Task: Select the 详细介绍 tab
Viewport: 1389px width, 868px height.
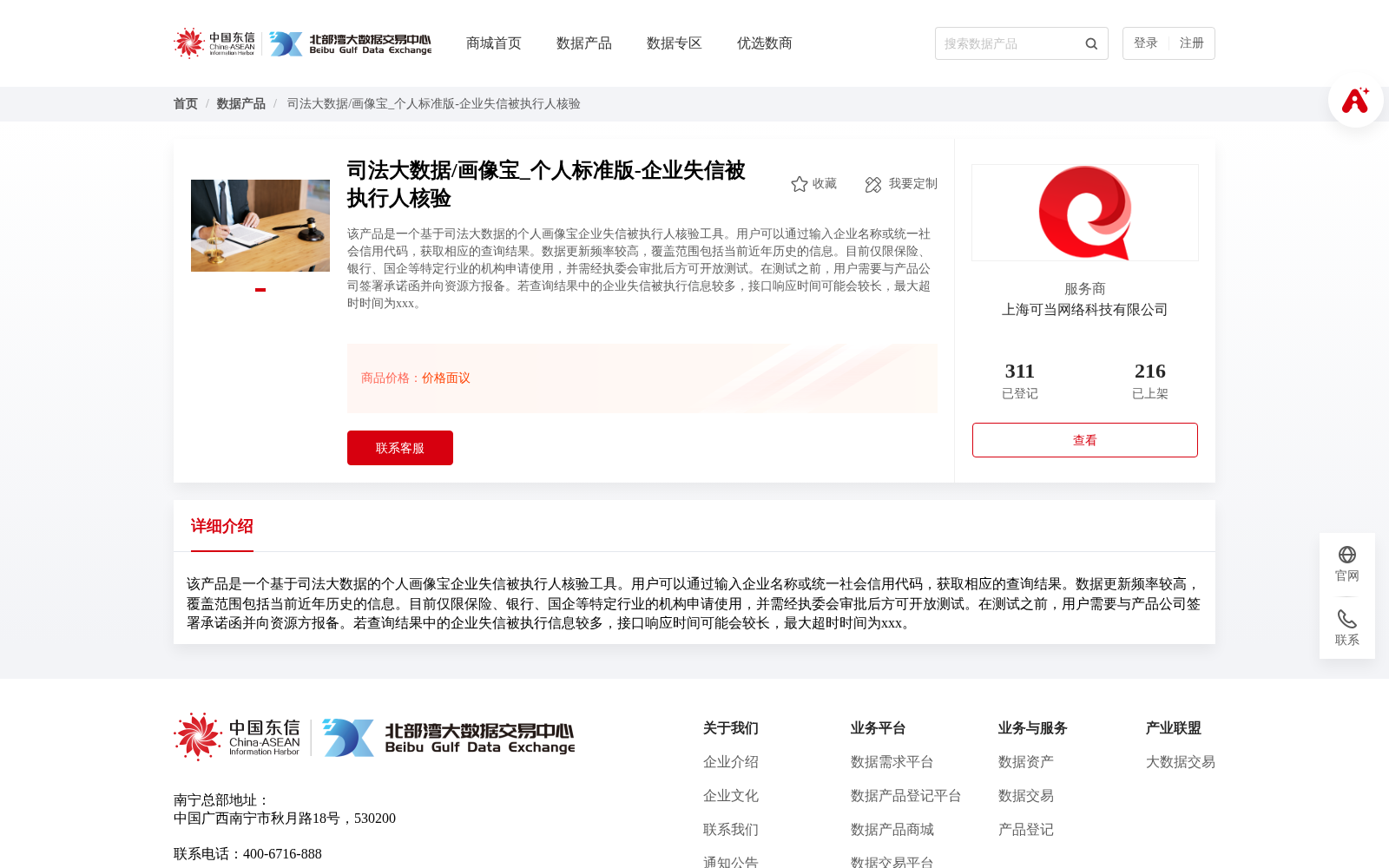Action: [x=222, y=526]
